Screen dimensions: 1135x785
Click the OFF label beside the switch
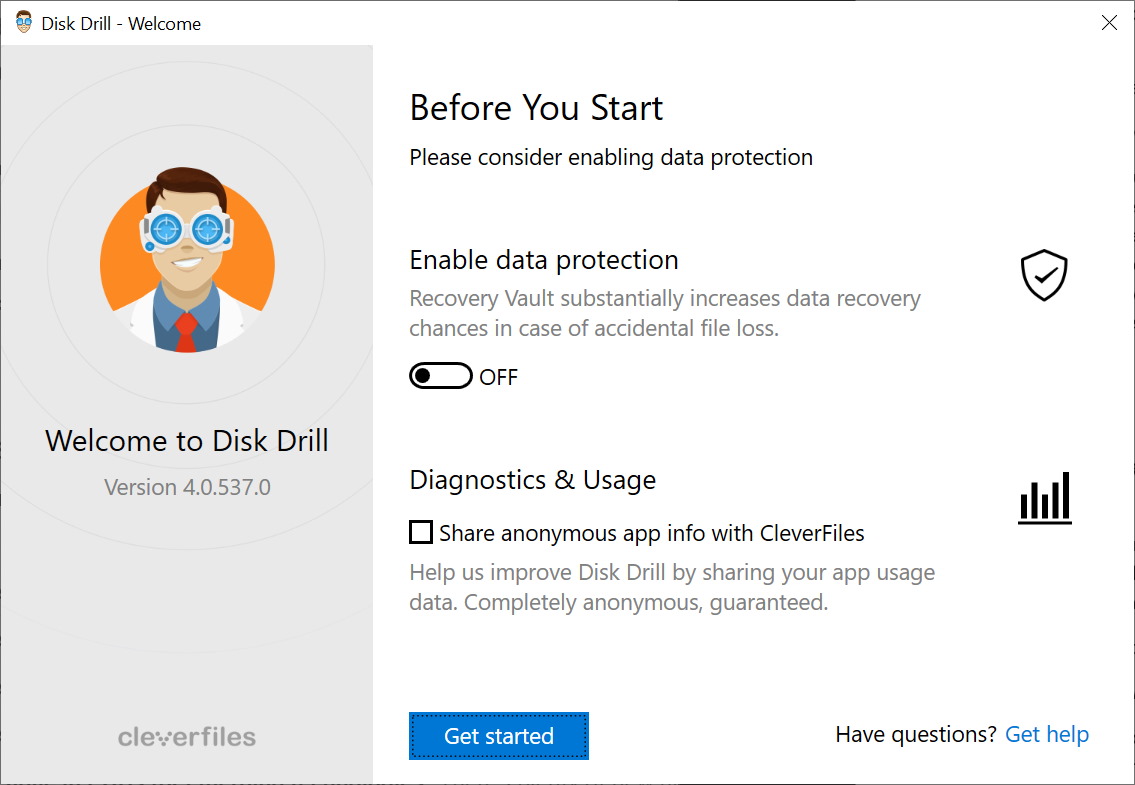pos(499,377)
